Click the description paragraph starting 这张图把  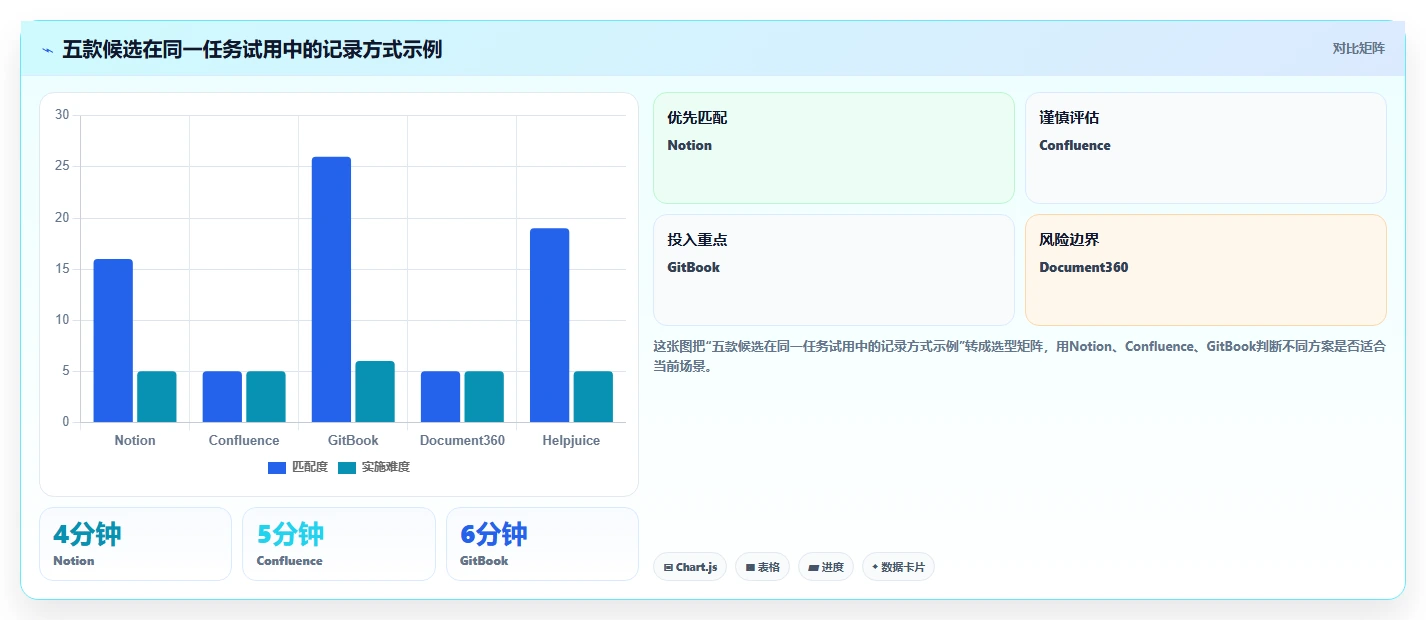(1019, 356)
